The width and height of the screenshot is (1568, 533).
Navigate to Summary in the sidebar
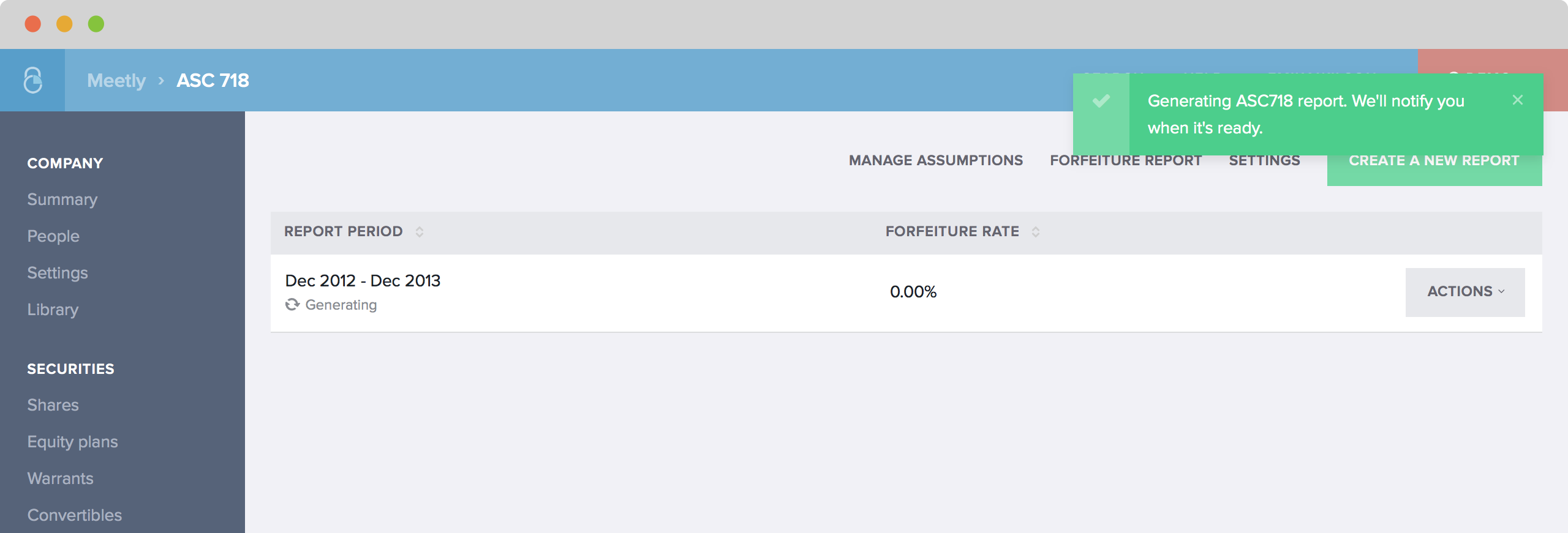(62, 199)
